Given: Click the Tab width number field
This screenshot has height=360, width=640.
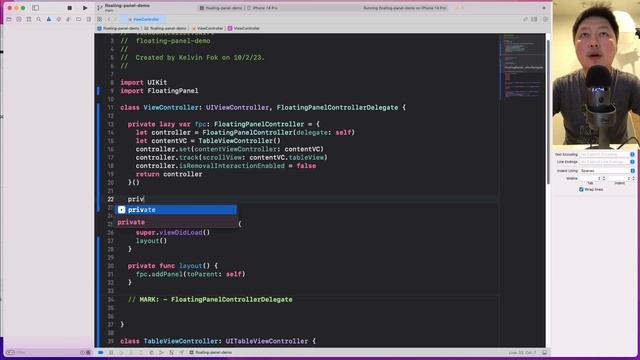Looking at the screenshot, I should tap(590, 178).
